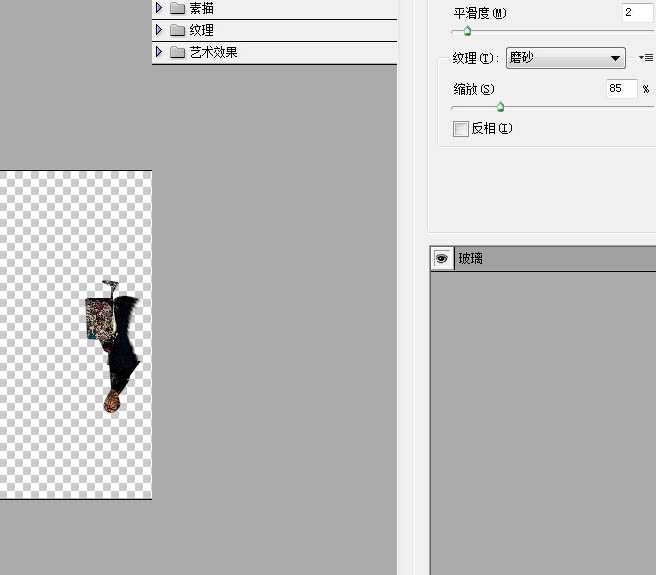Expand the 艺术效果 category triangle
The image size is (656, 575).
159,52
